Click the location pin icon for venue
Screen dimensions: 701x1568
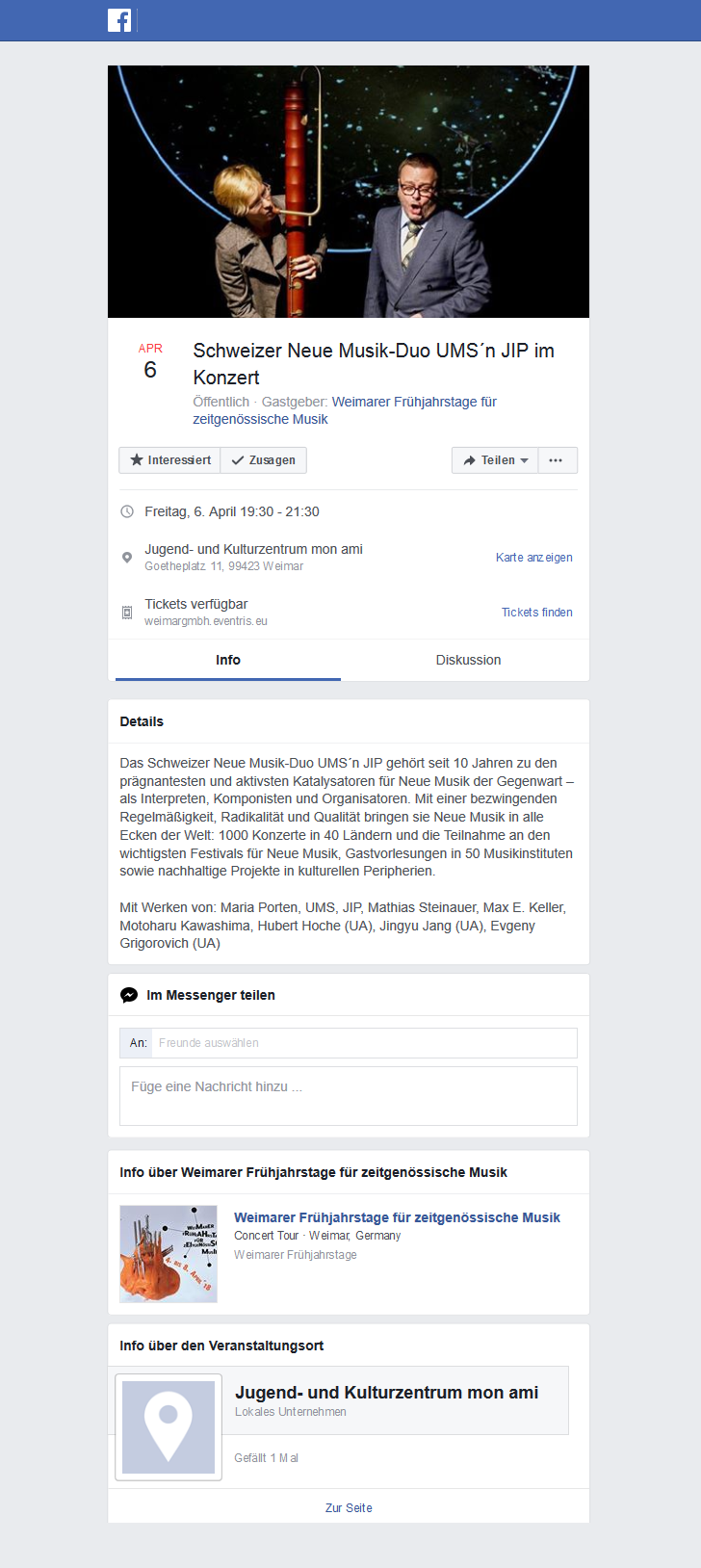[x=127, y=558]
